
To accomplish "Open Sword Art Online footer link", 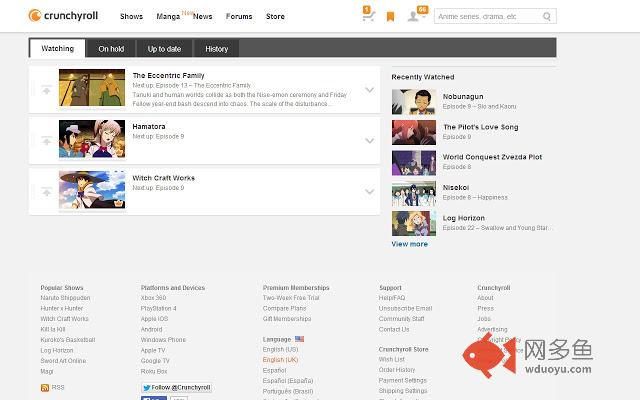I will click(63, 361).
